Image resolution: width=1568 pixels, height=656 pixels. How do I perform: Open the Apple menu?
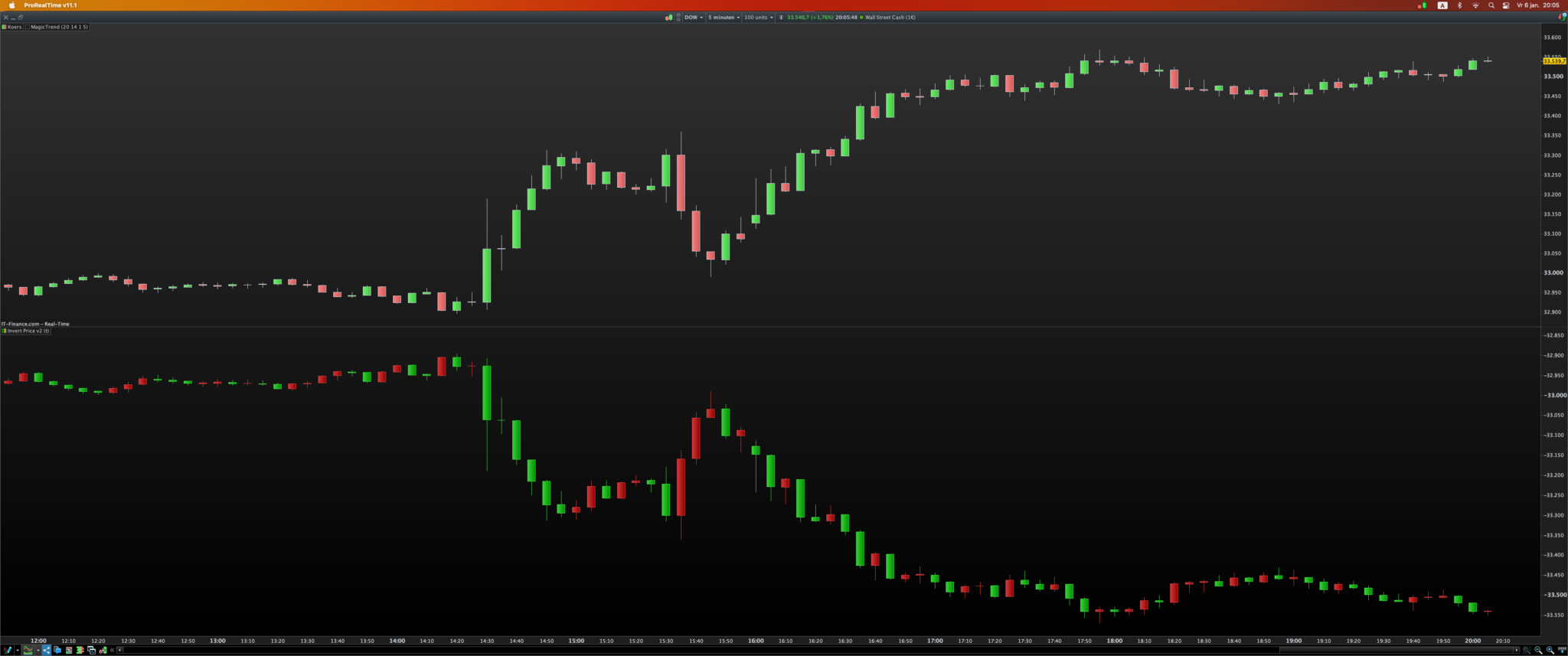11,5
